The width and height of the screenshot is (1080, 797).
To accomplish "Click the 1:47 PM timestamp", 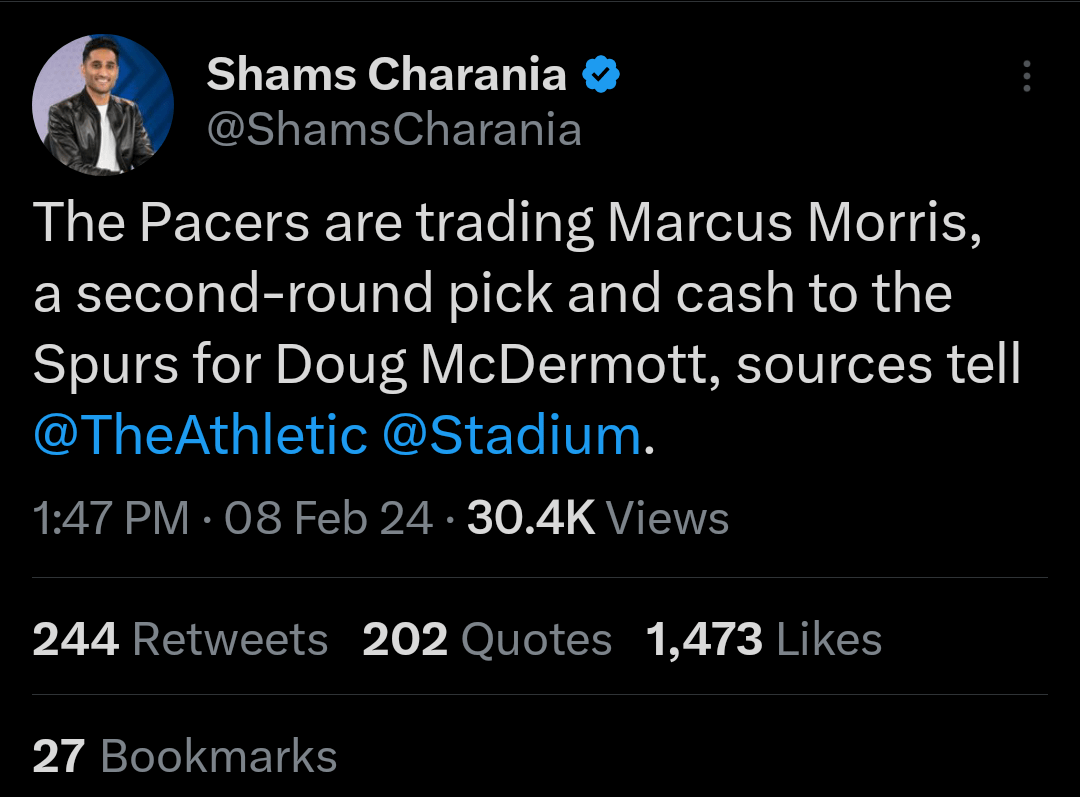I will 110,518.
